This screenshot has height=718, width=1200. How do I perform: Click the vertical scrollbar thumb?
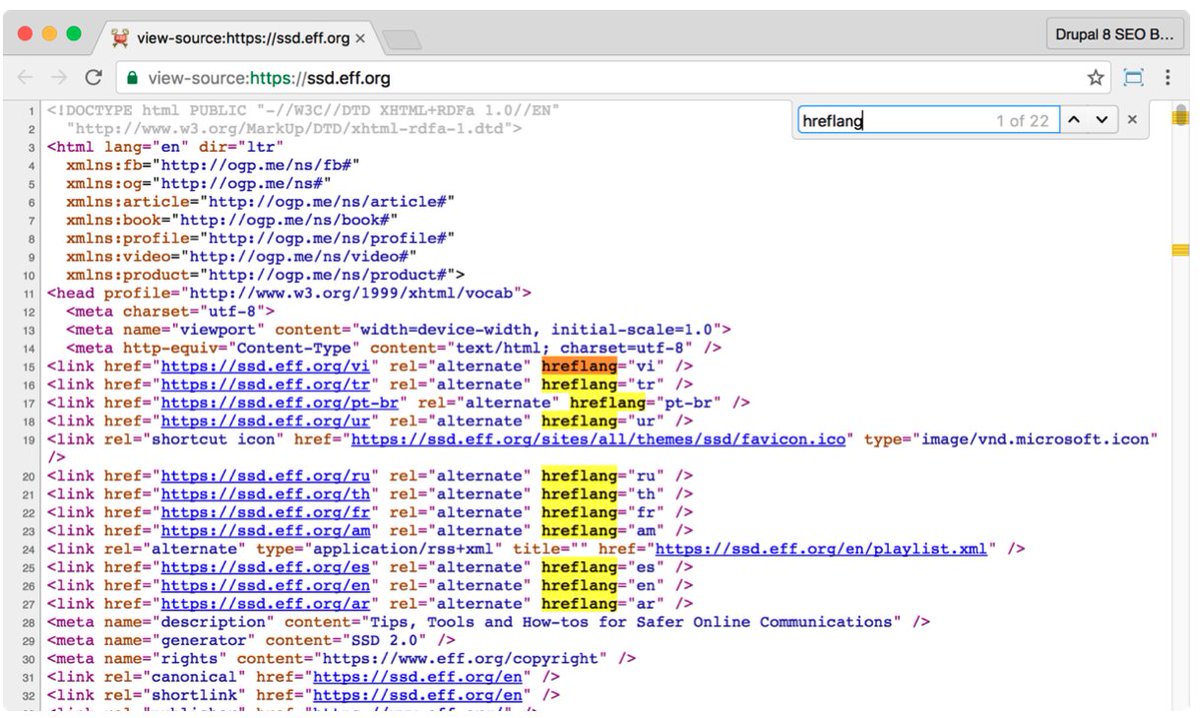(x=1180, y=116)
